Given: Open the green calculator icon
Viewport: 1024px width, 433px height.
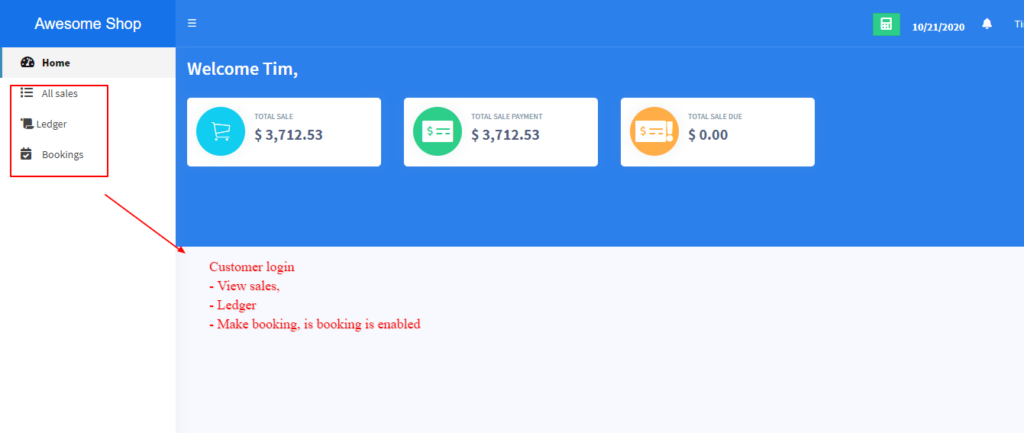Looking at the screenshot, I should click(886, 24).
